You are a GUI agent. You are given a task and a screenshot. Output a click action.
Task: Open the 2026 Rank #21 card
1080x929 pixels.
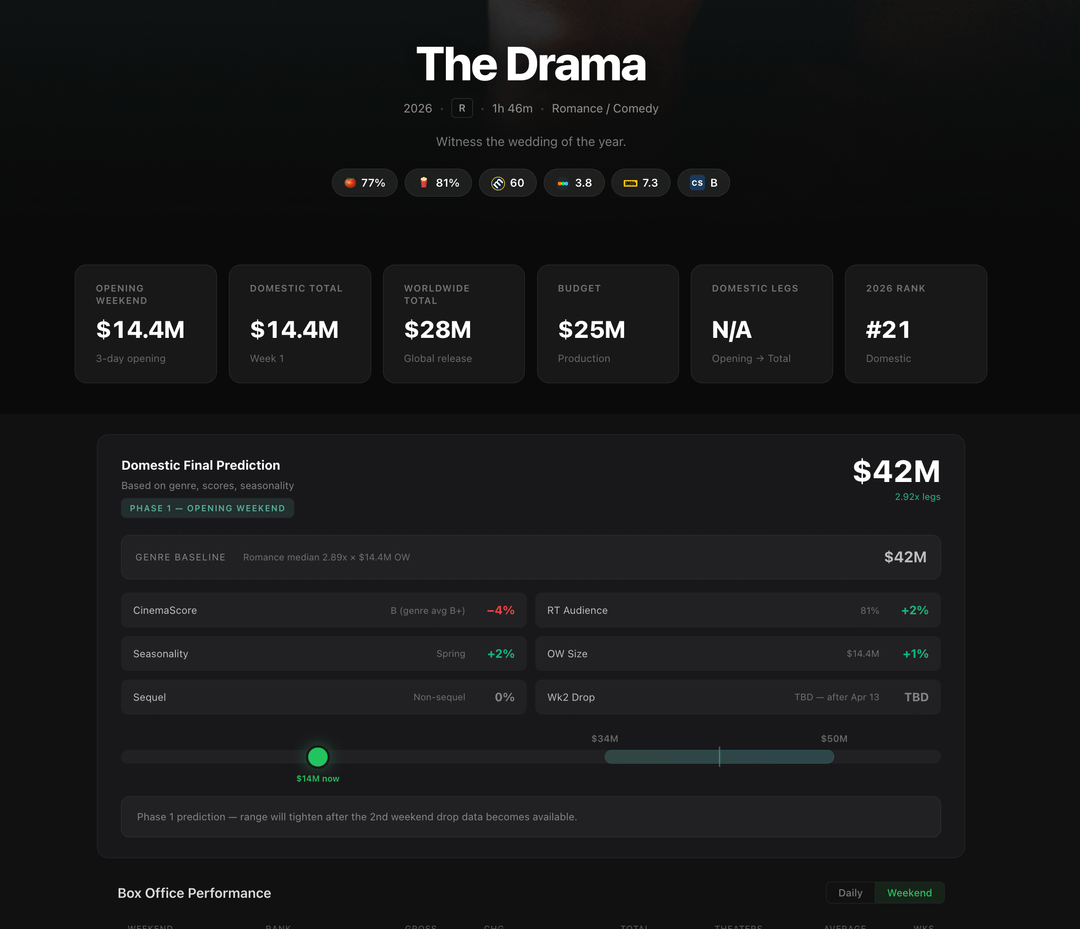[x=916, y=323]
